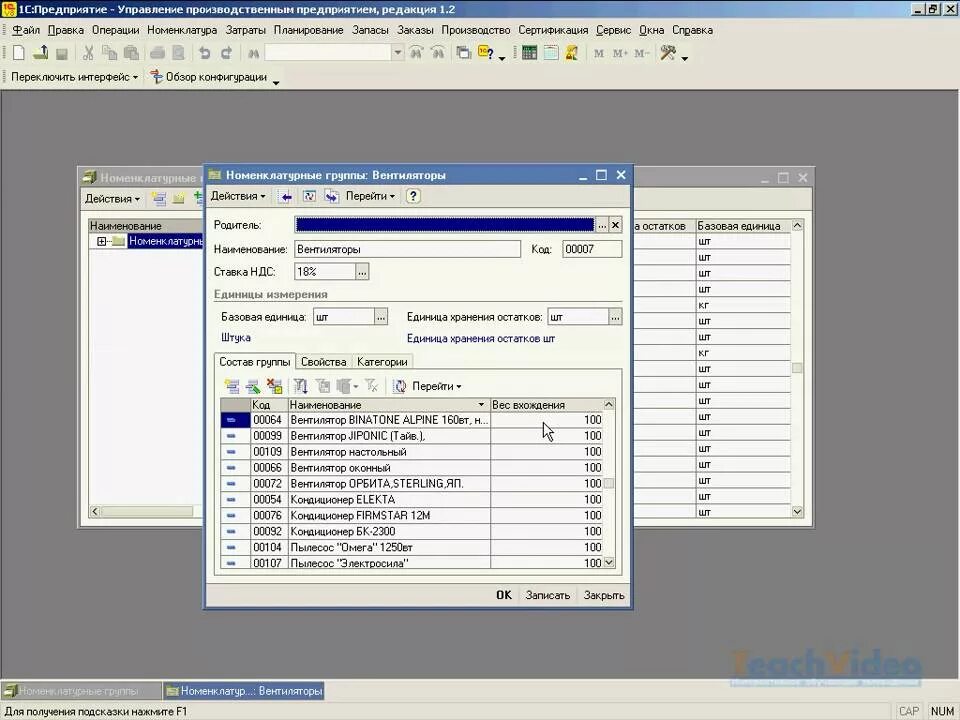Click the Ставка НДС selection ellipsis button
This screenshot has width=960, height=720.
(x=362, y=272)
